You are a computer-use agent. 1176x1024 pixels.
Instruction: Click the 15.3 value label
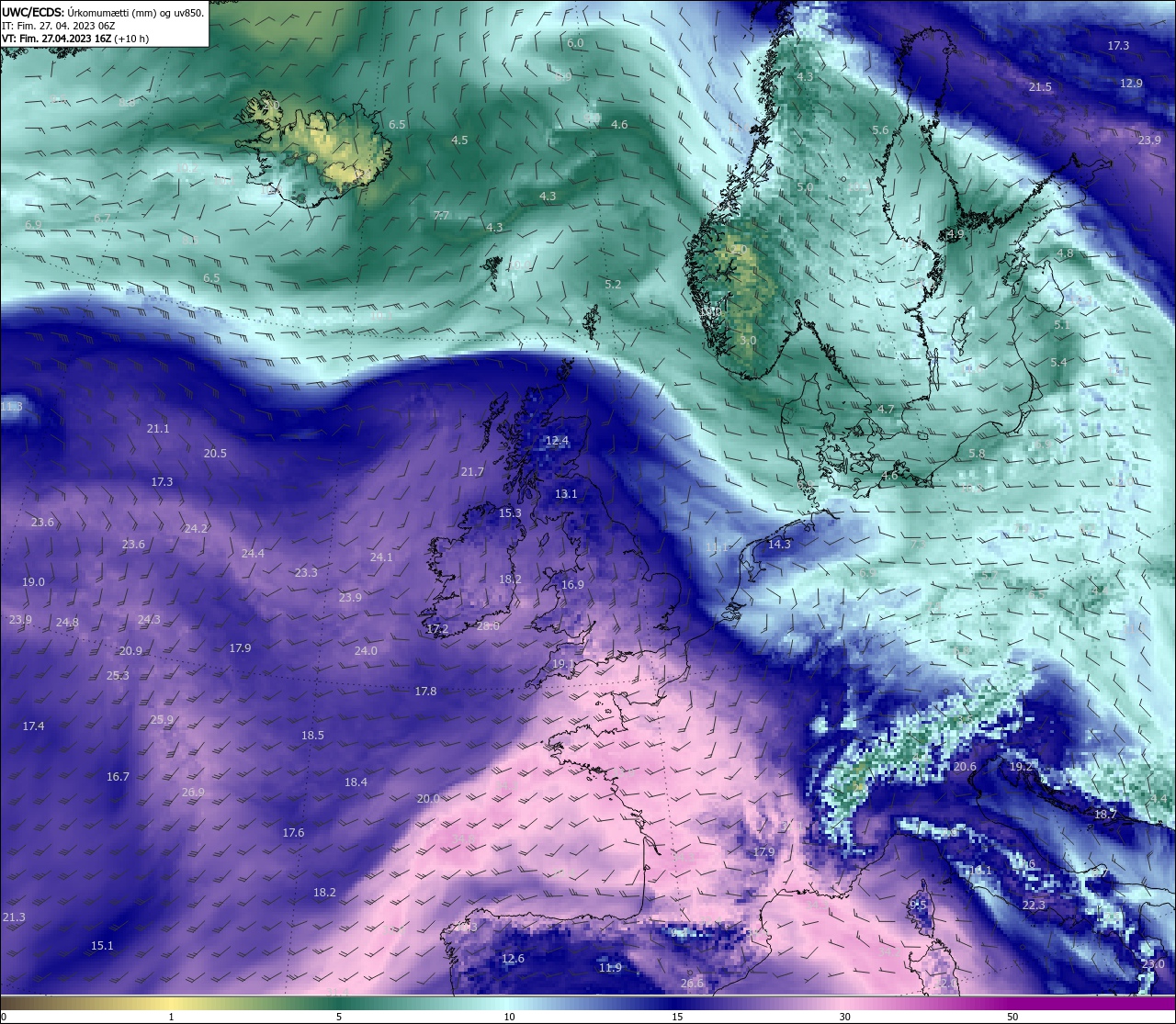(x=510, y=512)
